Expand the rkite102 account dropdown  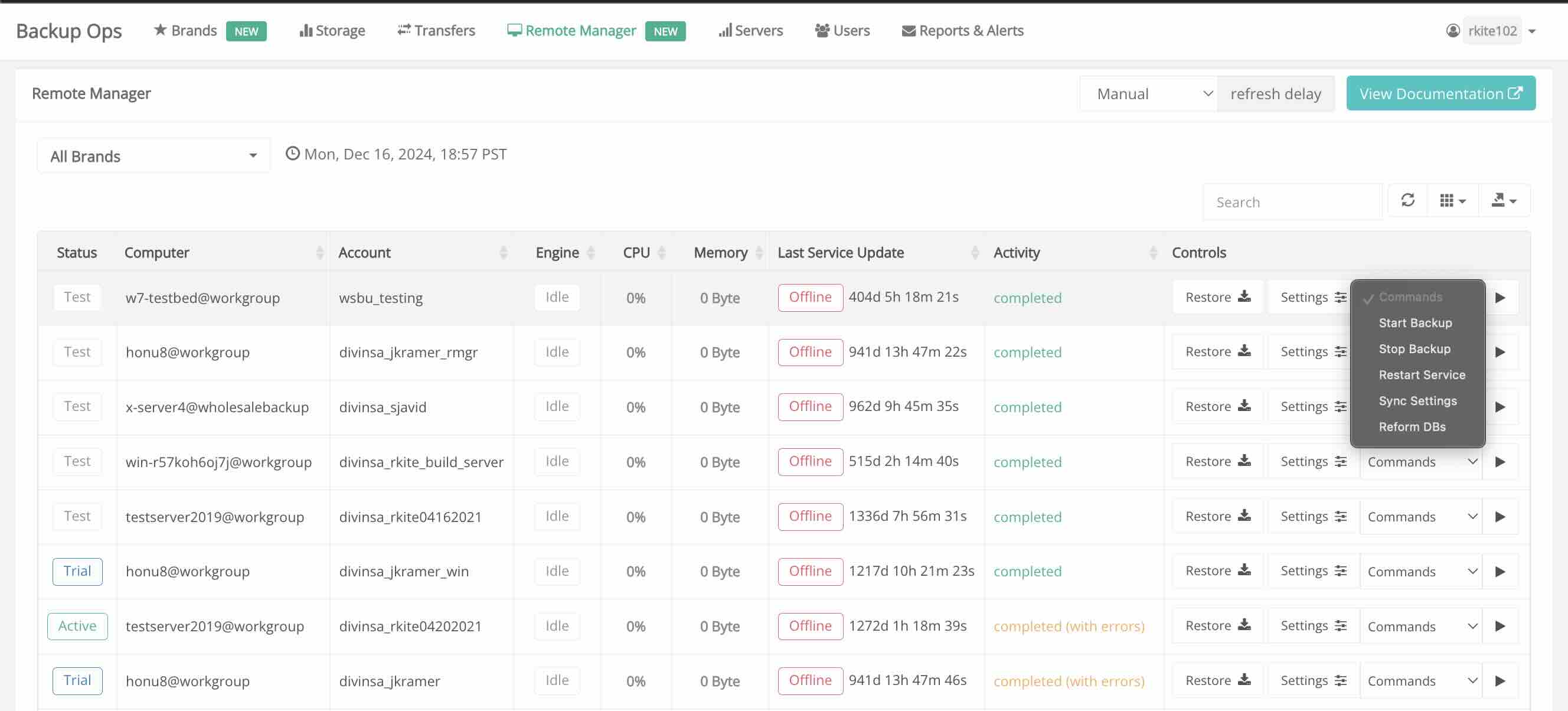pos(1501,31)
